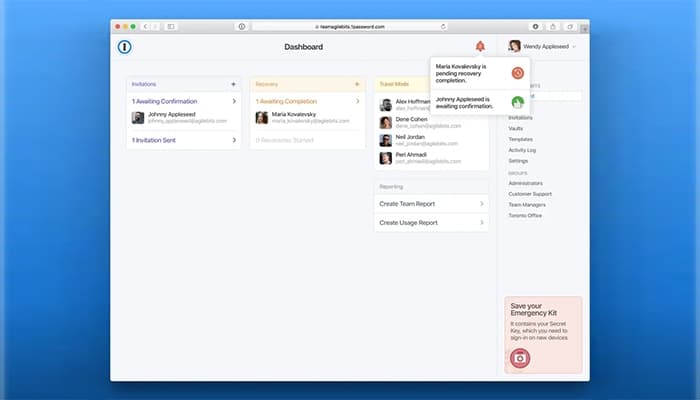
Task: Open Wendy Appleseed account dropdown arrow
Action: tap(574, 46)
